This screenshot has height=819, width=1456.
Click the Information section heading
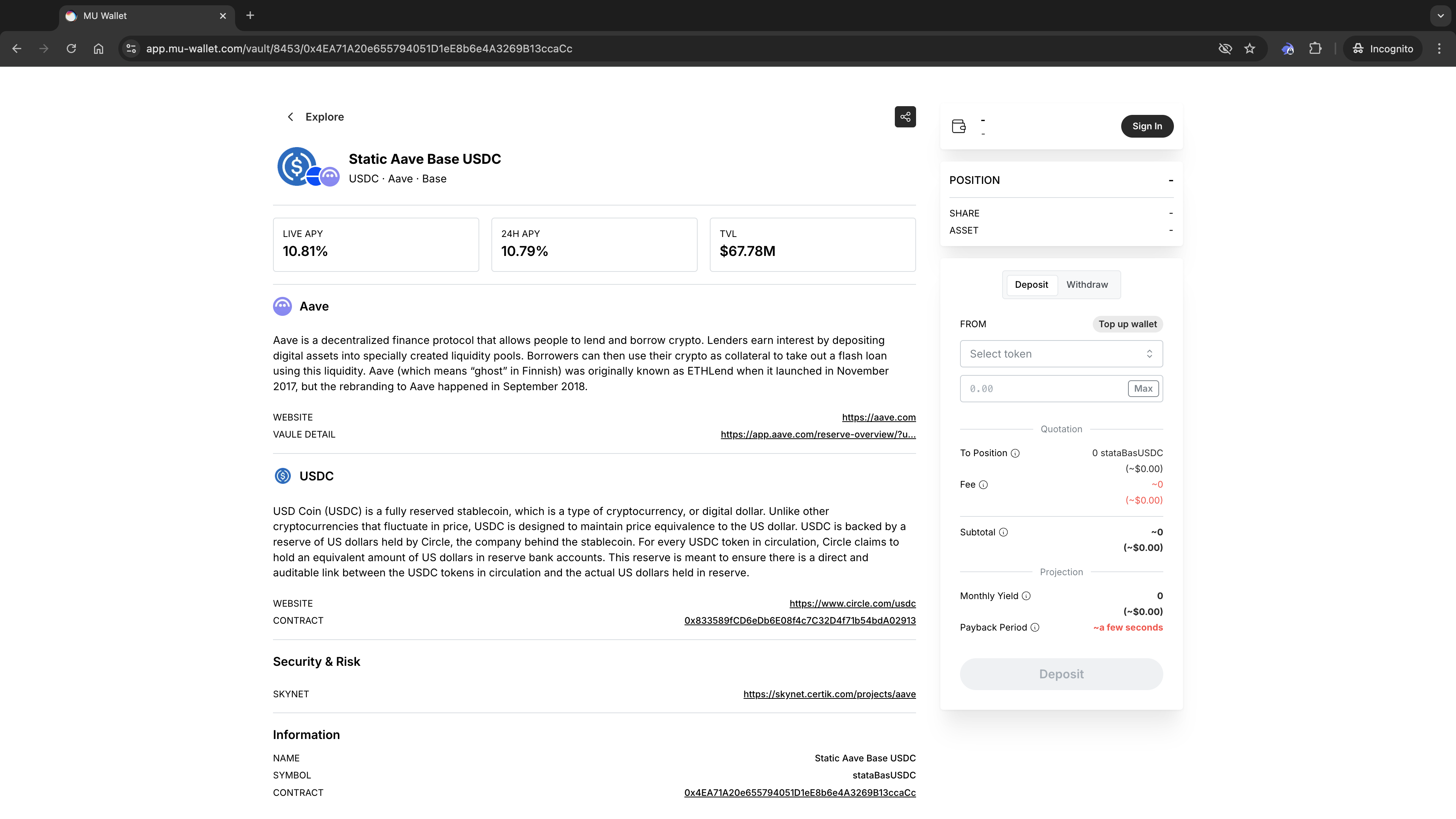[306, 735]
